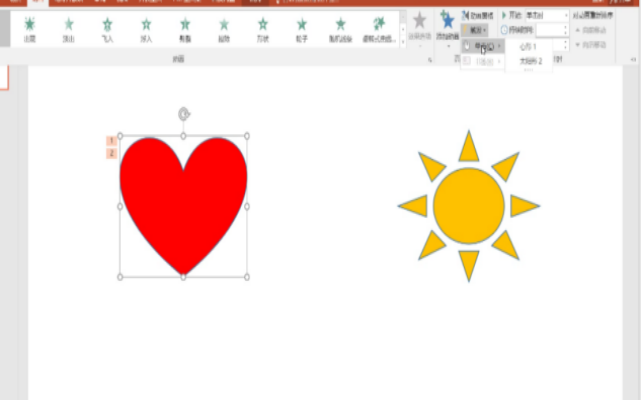Image resolution: width=642 pixels, height=401 pixels.
Task: Select the red heart shape on slide
Action: (183, 206)
